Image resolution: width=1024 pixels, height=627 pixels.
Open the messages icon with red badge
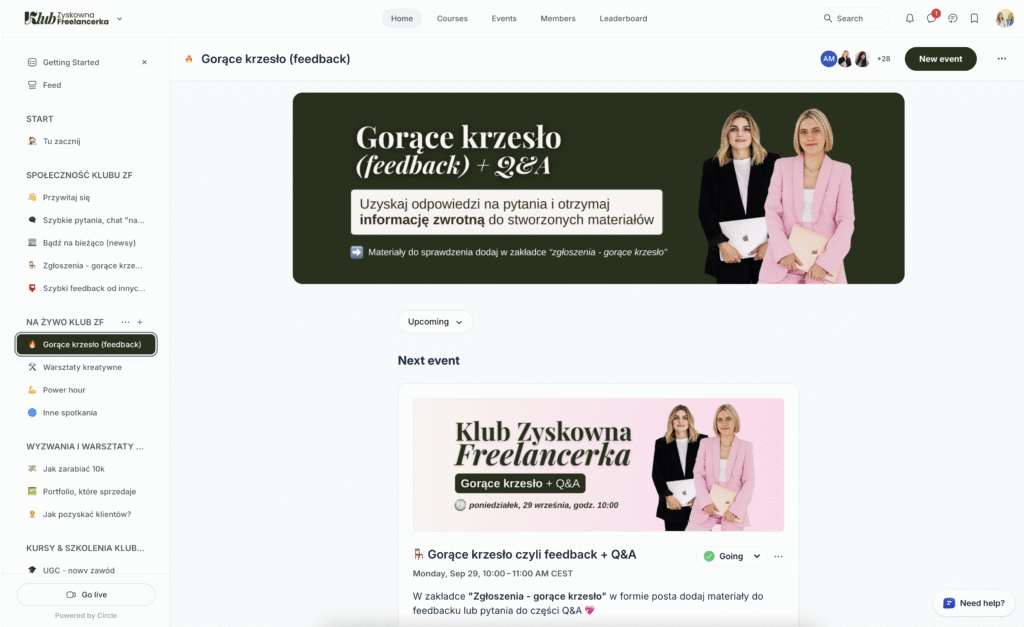(x=931, y=18)
